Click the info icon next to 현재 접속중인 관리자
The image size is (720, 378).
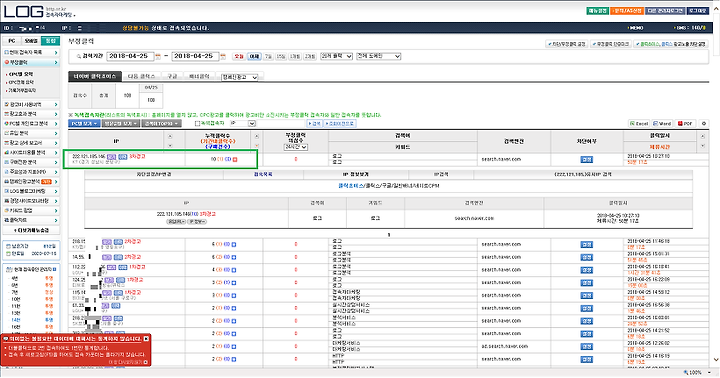pyautogui.click(x=55, y=269)
